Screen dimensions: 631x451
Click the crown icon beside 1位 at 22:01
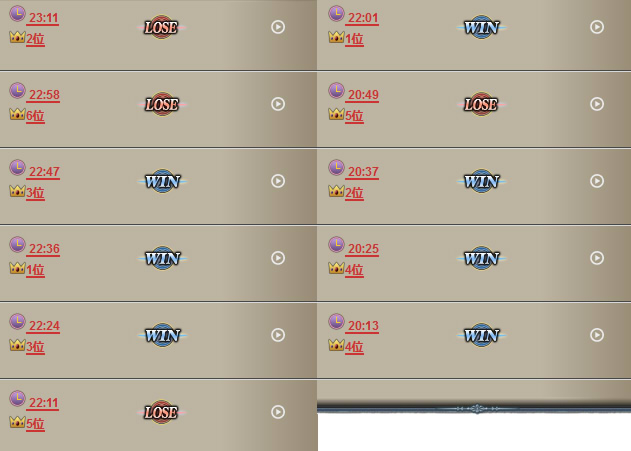(336, 37)
